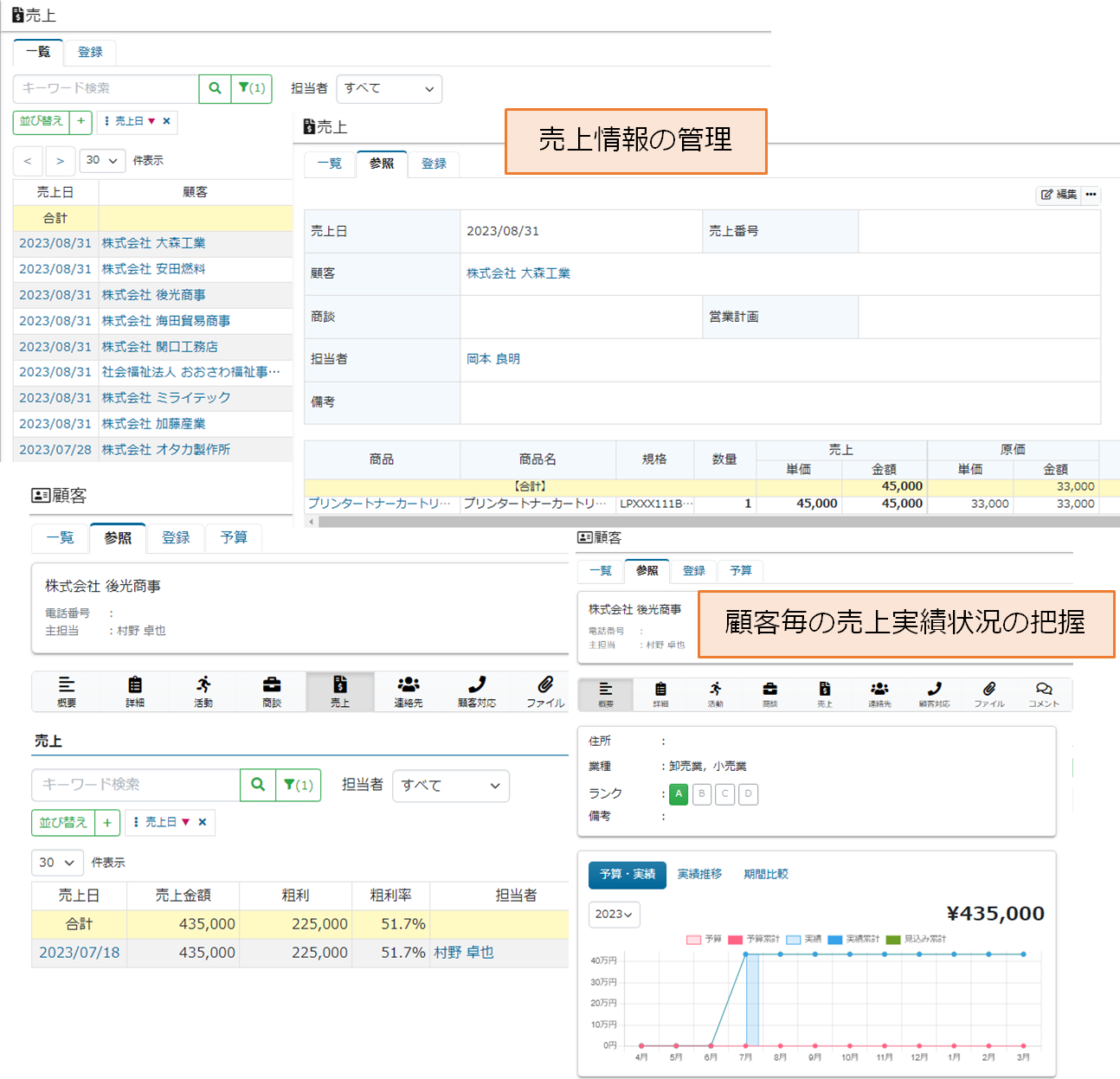Open the three-dots more menu beside 編集
Image resolution: width=1120 pixels, height=1079 pixels.
pyautogui.click(x=1091, y=195)
